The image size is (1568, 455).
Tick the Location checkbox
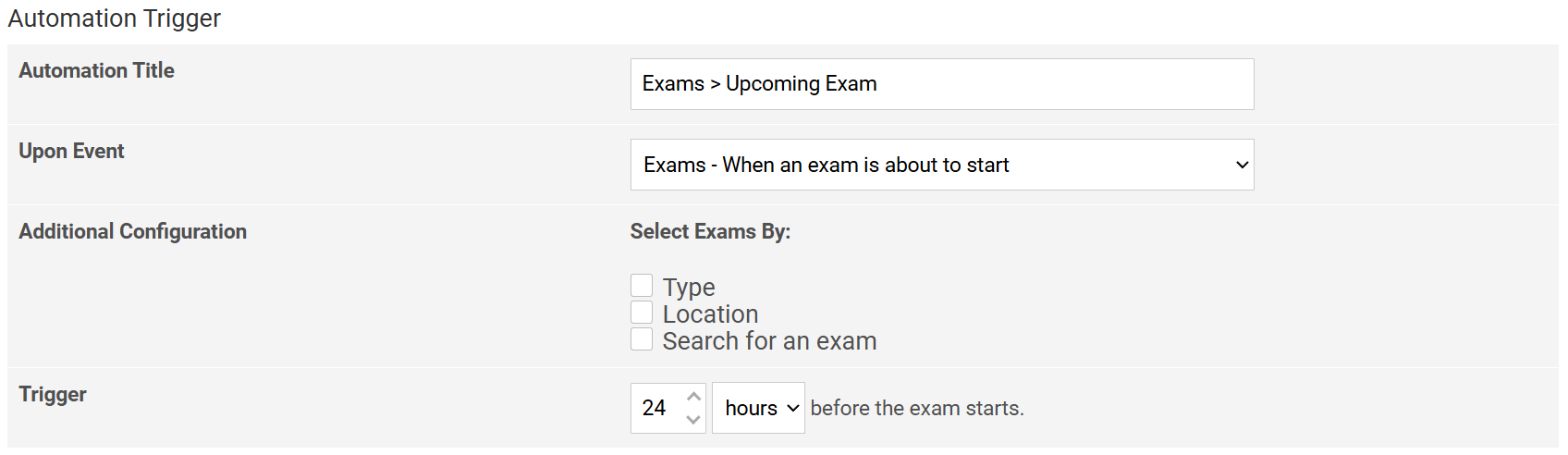coord(642,313)
